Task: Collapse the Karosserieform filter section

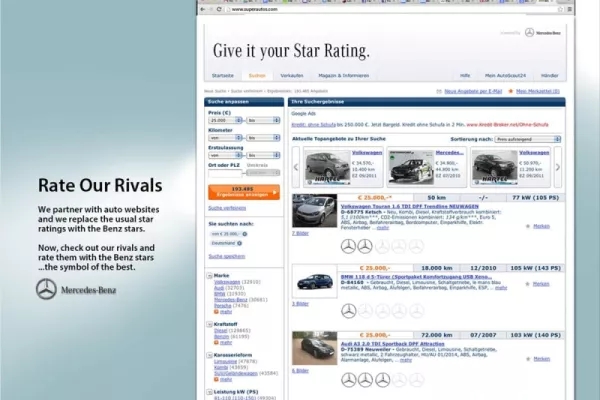Action: tap(209, 355)
